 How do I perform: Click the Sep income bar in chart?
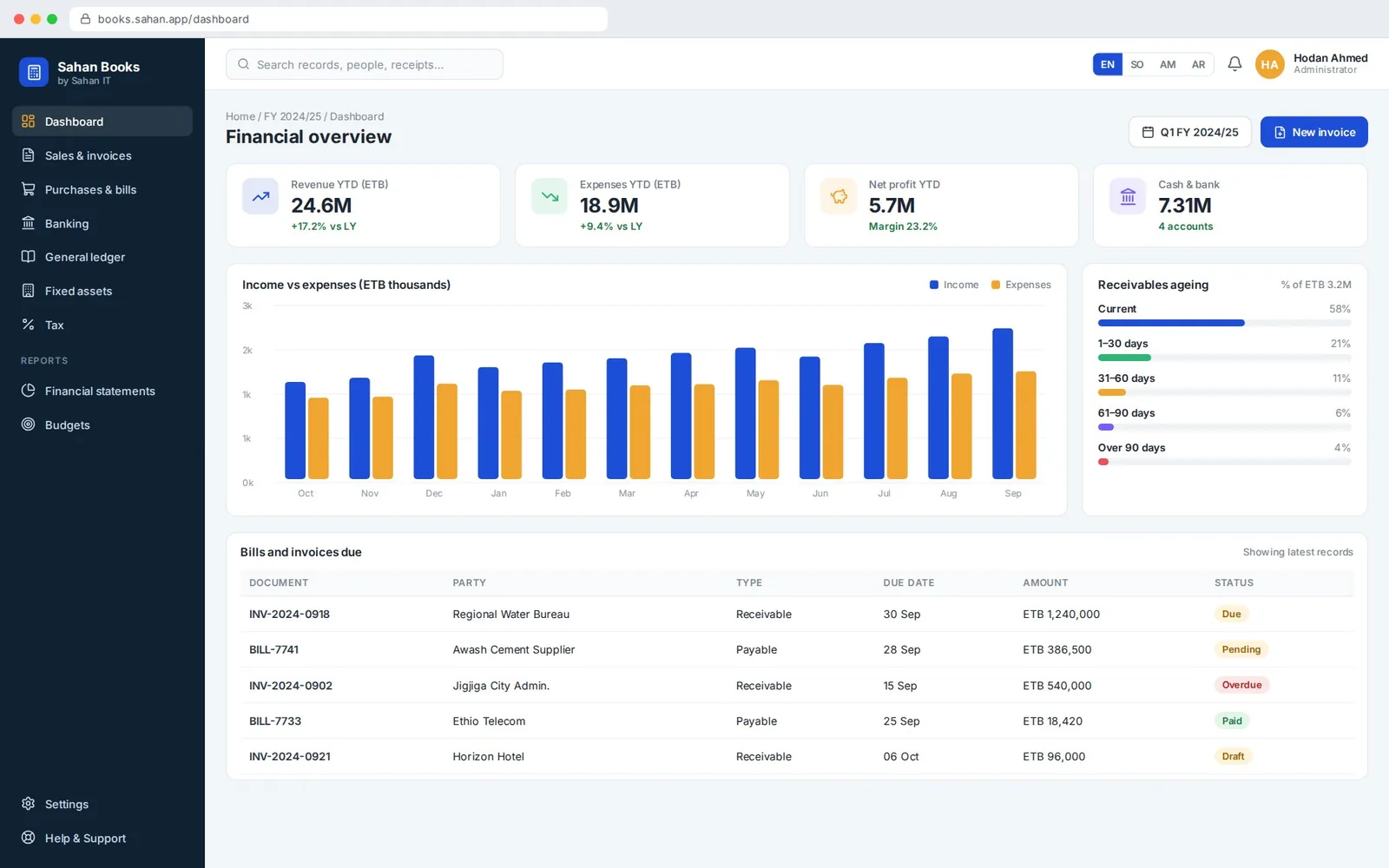coord(1003,404)
